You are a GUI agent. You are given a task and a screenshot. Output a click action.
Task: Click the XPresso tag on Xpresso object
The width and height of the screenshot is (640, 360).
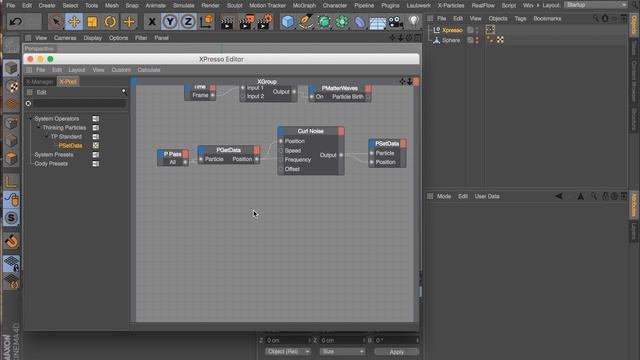(490, 29)
